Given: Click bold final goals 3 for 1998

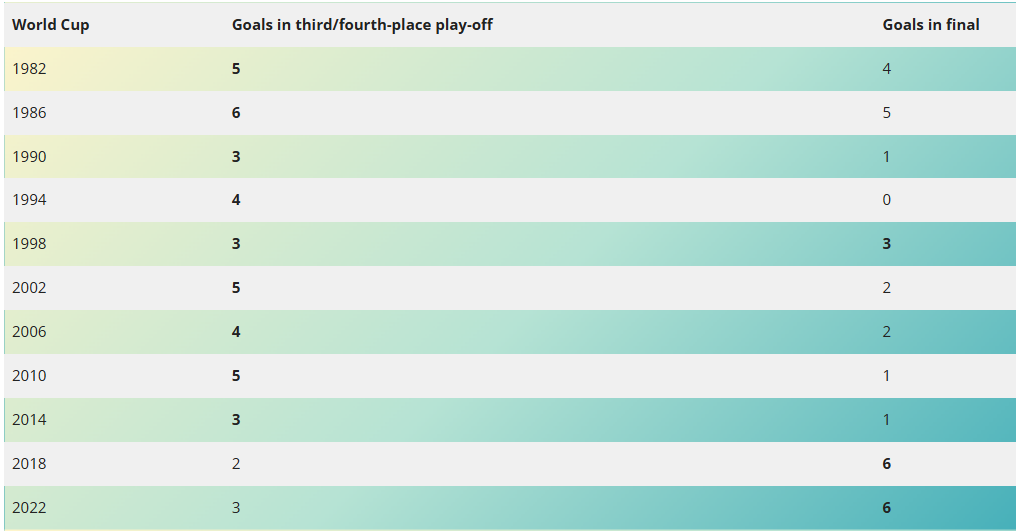Looking at the screenshot, I should click(886, 244).
